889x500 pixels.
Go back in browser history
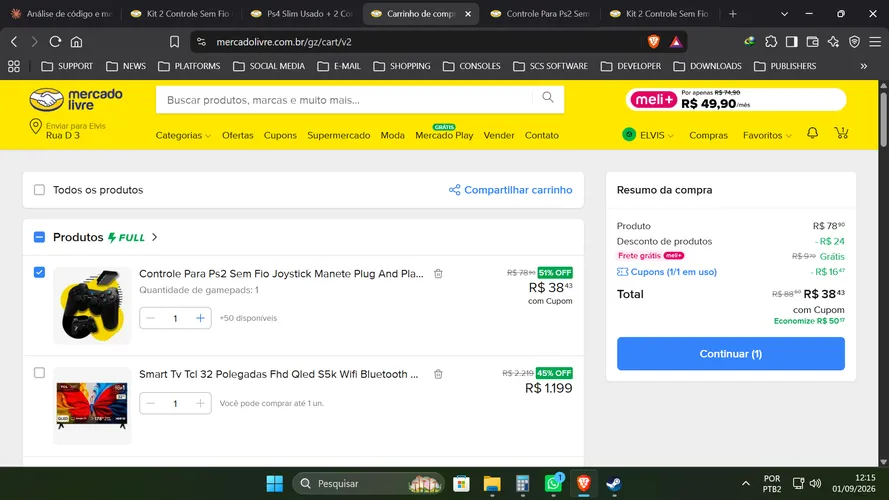(14, 41)
